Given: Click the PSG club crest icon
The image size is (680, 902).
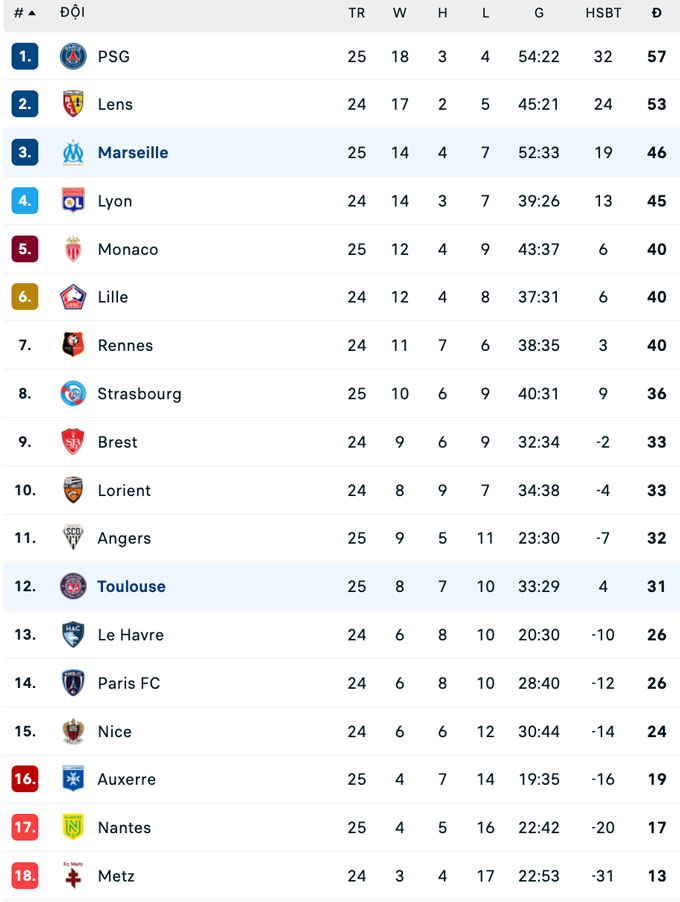Looking at the screenshot, I should coord(73,56).
